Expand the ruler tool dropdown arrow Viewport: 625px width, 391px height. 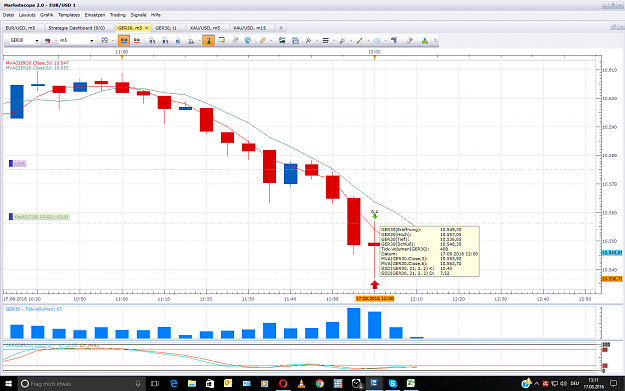(x=271, y=41)
